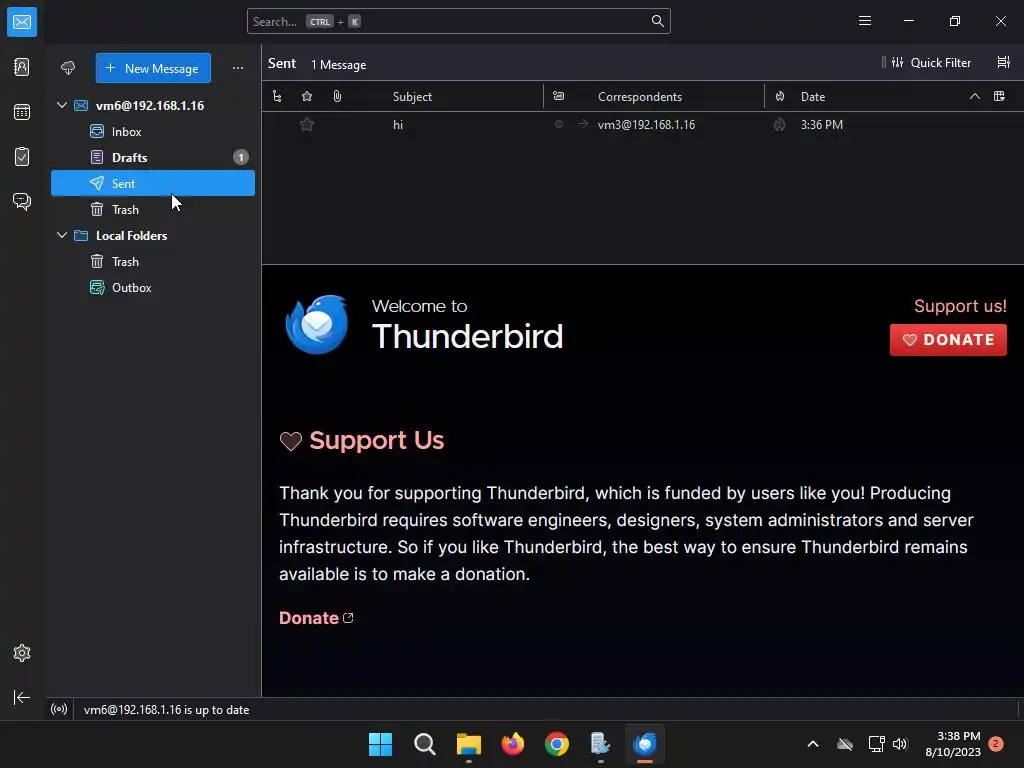
Task: Sort by attachment column header
Action: tap(337, 97)
